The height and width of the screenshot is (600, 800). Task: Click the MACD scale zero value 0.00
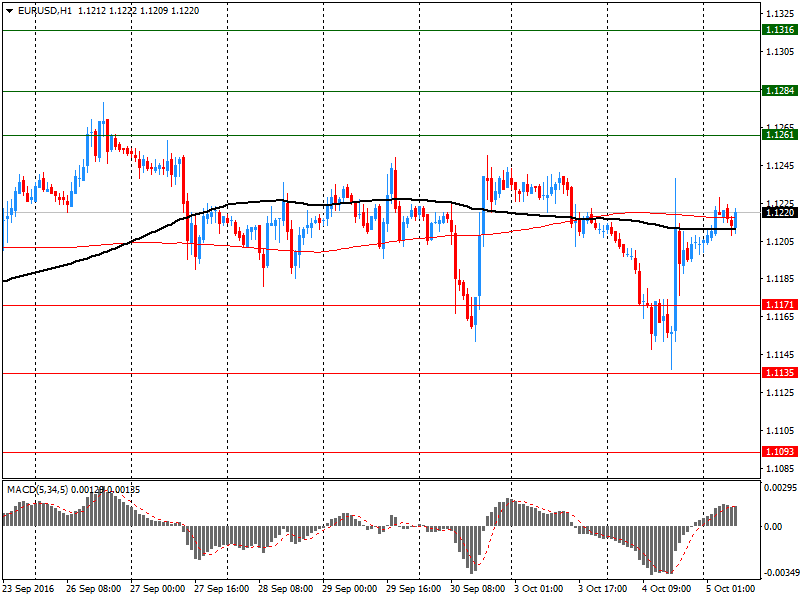tap(774, 527)
